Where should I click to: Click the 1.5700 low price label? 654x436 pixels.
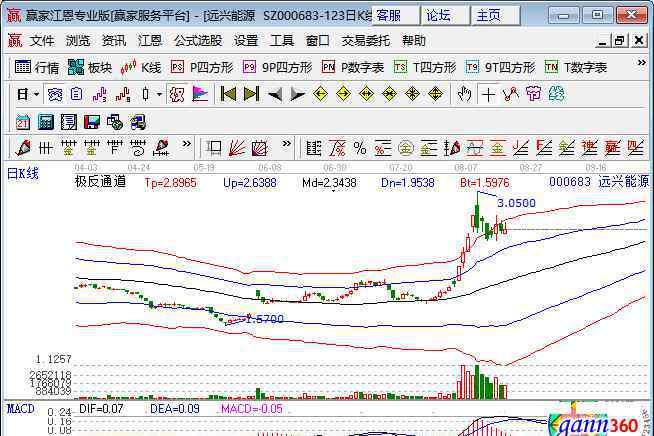tap(264, 319)
